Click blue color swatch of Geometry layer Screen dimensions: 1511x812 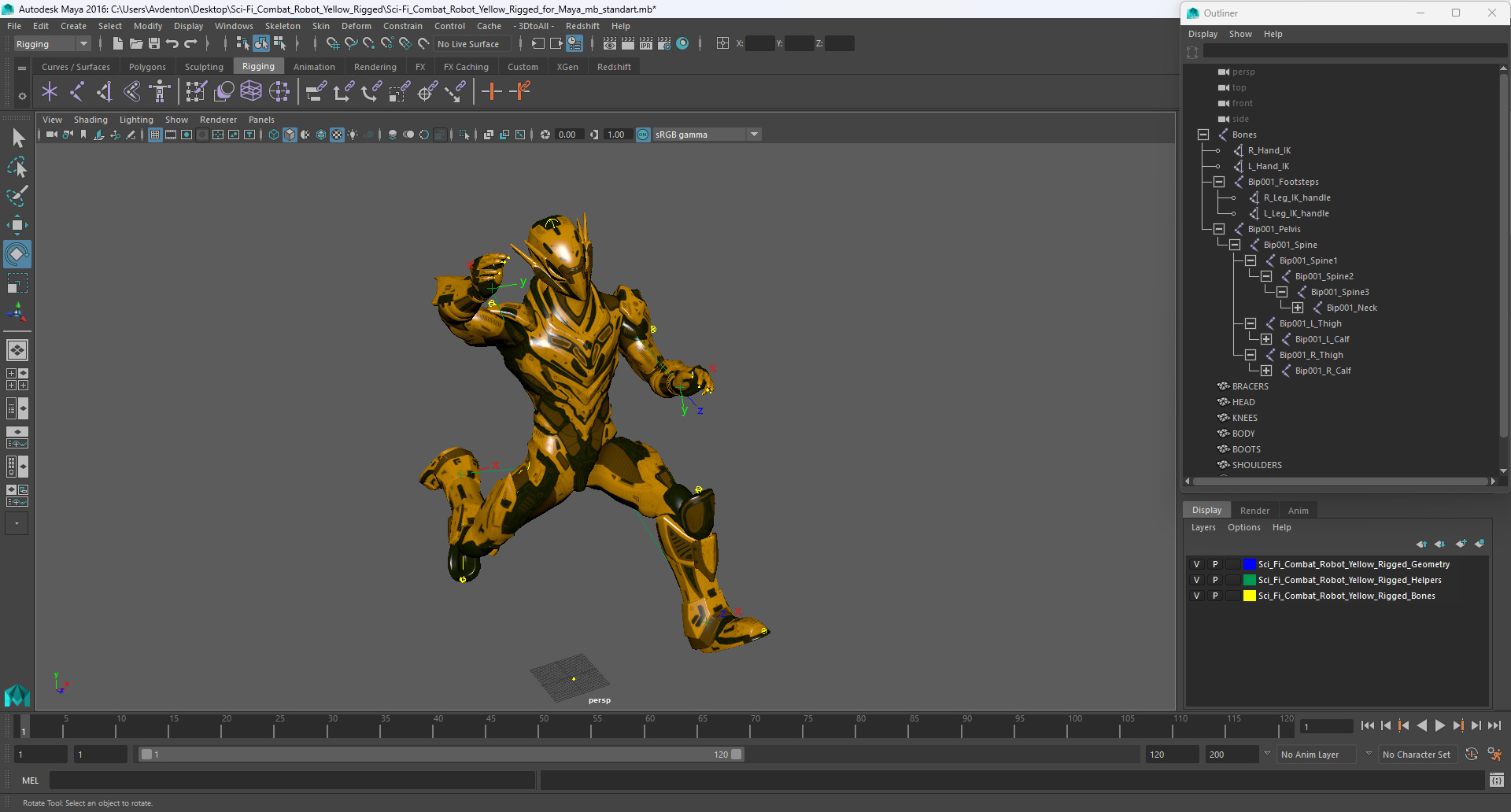click(1249, 564)
